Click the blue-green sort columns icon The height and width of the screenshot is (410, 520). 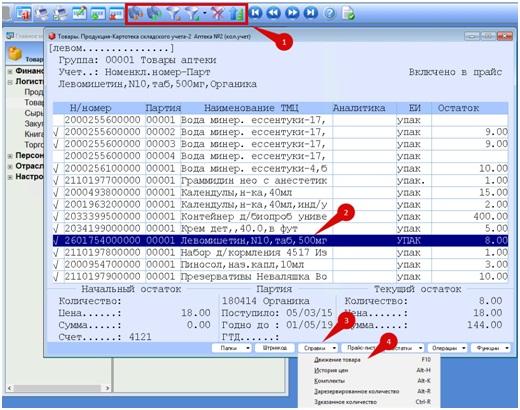236,14
